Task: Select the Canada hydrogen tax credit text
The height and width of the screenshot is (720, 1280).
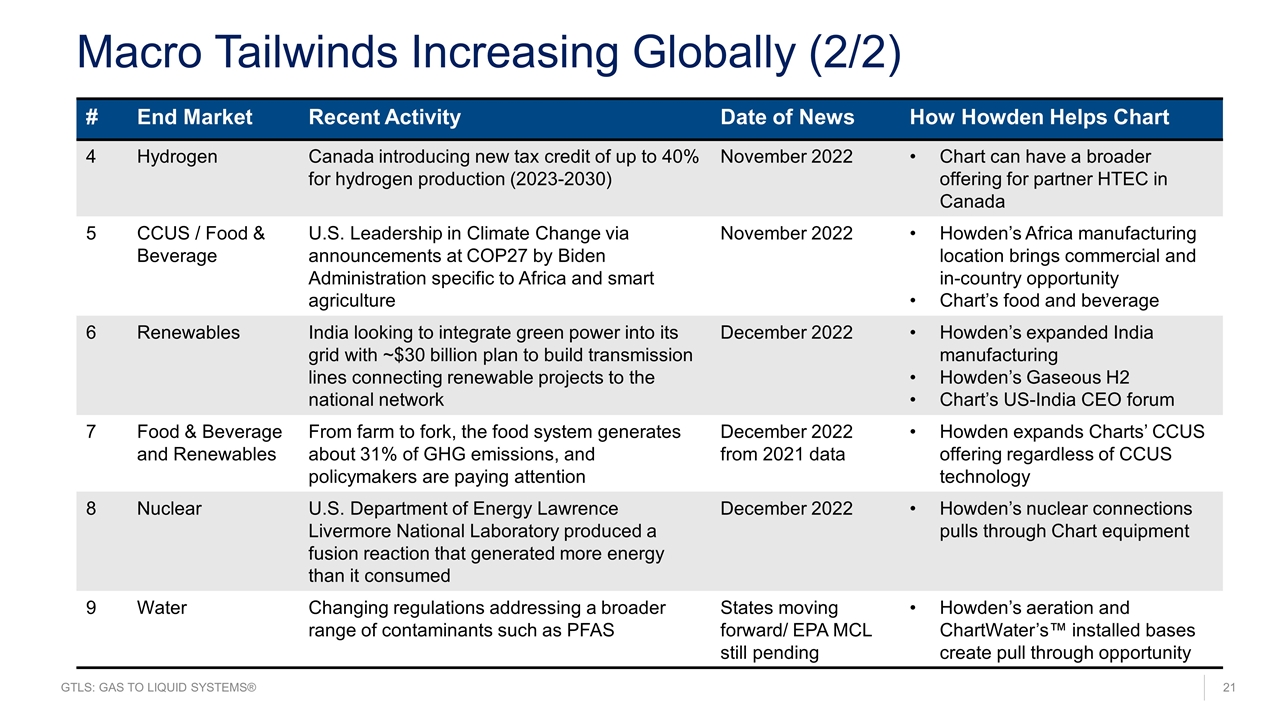Action: [x=504, y=168]
